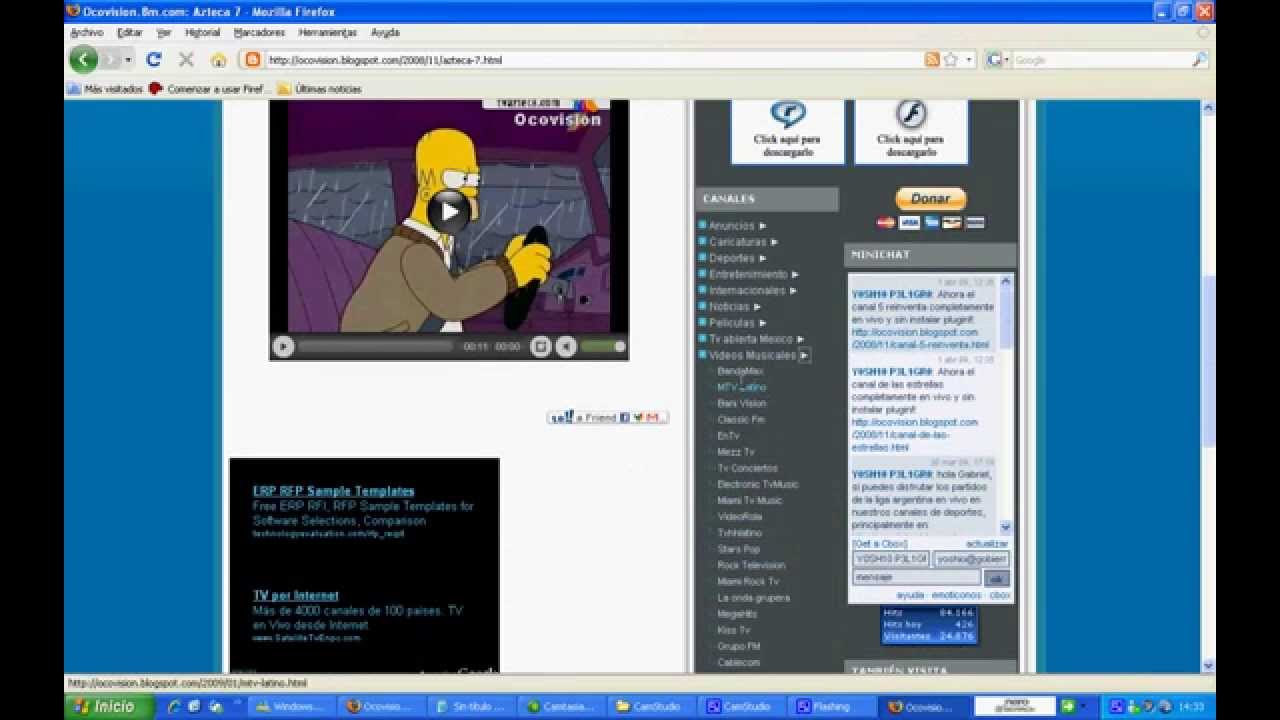
Task: Open the Get a Cbox link
Action: [879, 544]
